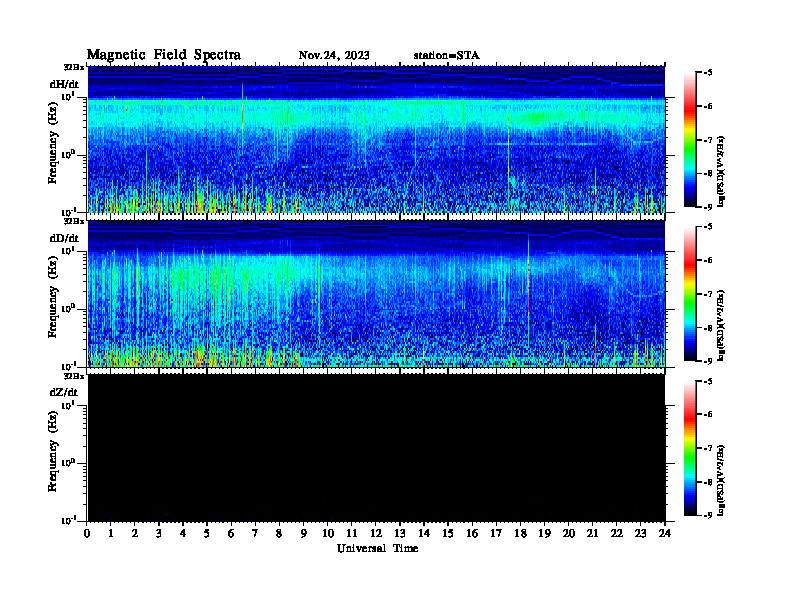This screenshot has width=792, height=612.
Task: Click the -5 value on dH/dt color bar
Action: click(709, 73)
